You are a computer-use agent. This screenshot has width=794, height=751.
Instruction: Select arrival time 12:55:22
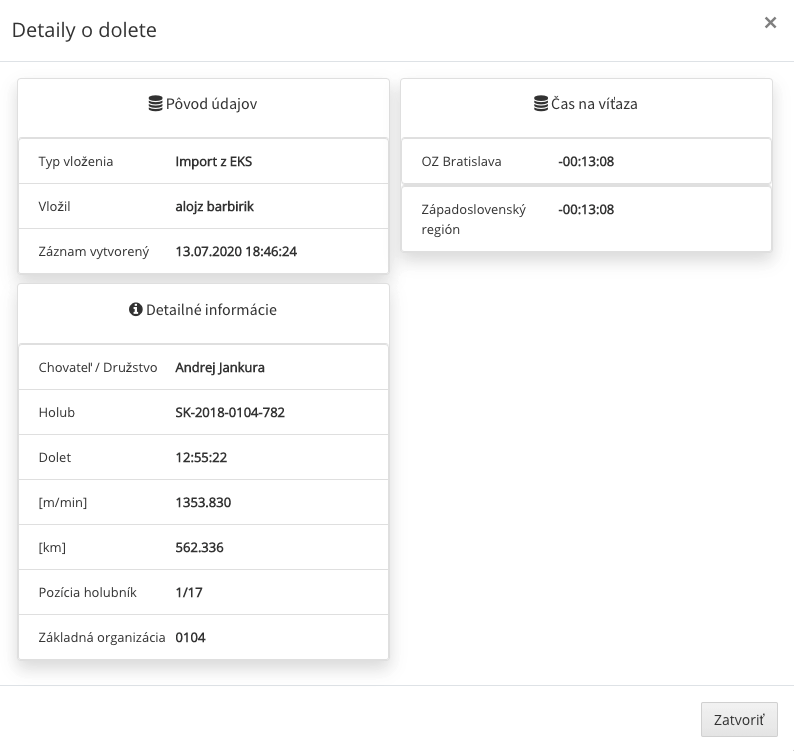[x=201, y=457]
